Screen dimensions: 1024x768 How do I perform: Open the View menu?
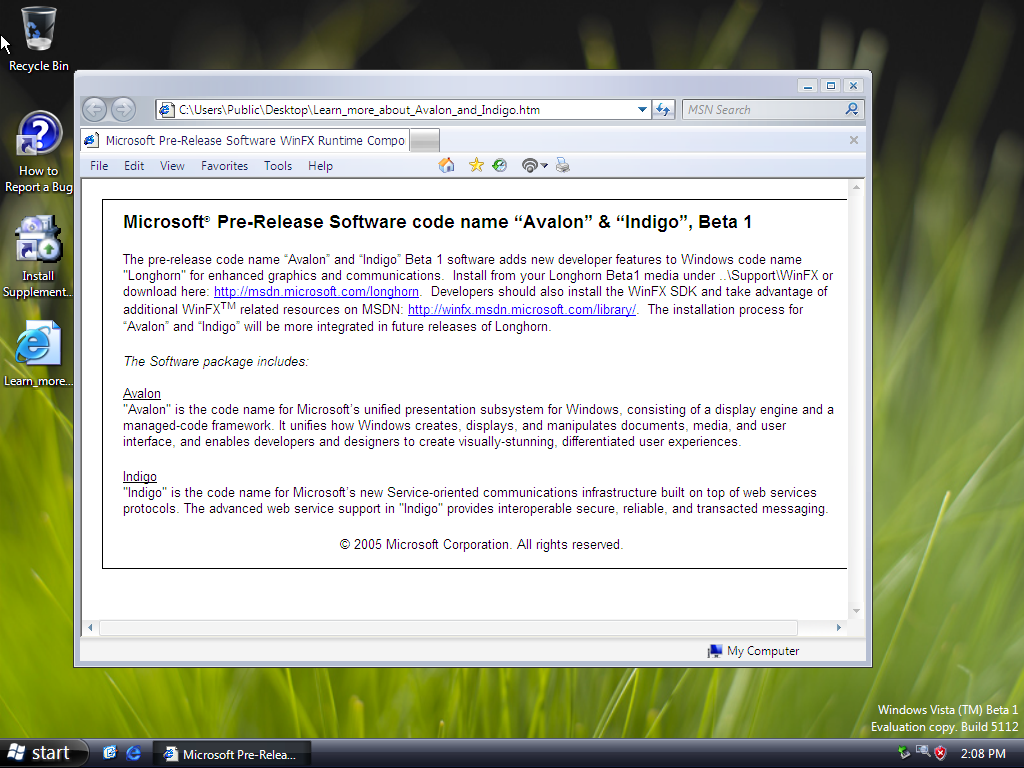[x=172, y=166]
